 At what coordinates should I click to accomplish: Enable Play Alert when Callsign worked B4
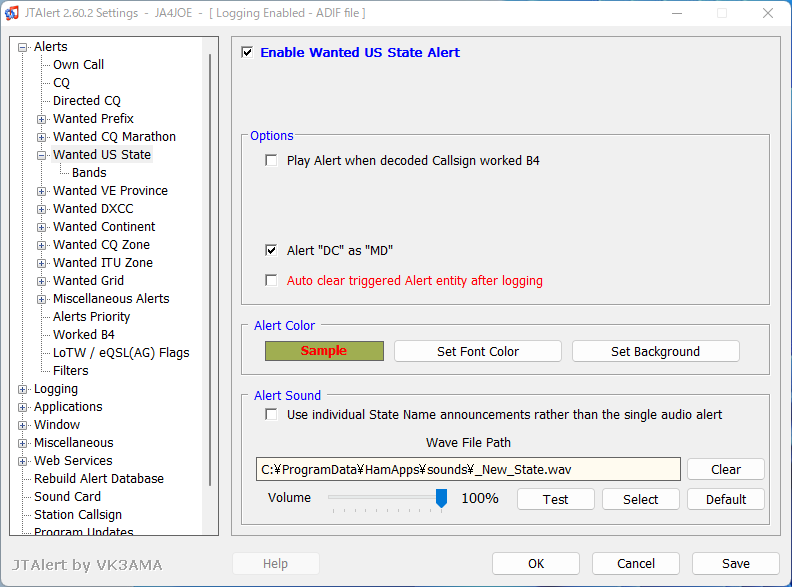pyautogui.click(x=271, y=161)
